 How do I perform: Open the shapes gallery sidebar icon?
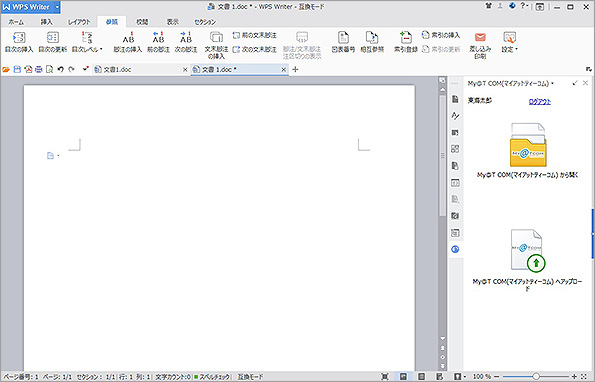[455, 149]
